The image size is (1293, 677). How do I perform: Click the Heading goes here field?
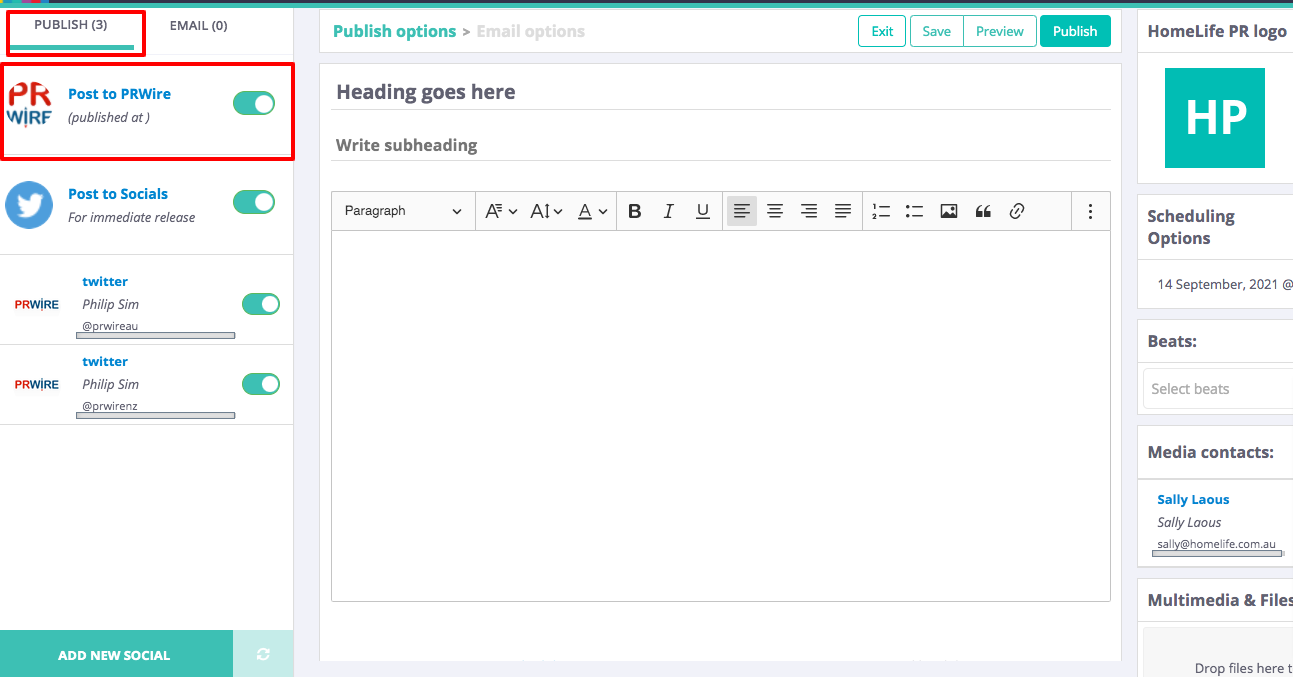pyautogui.click(x=720, y=92)
